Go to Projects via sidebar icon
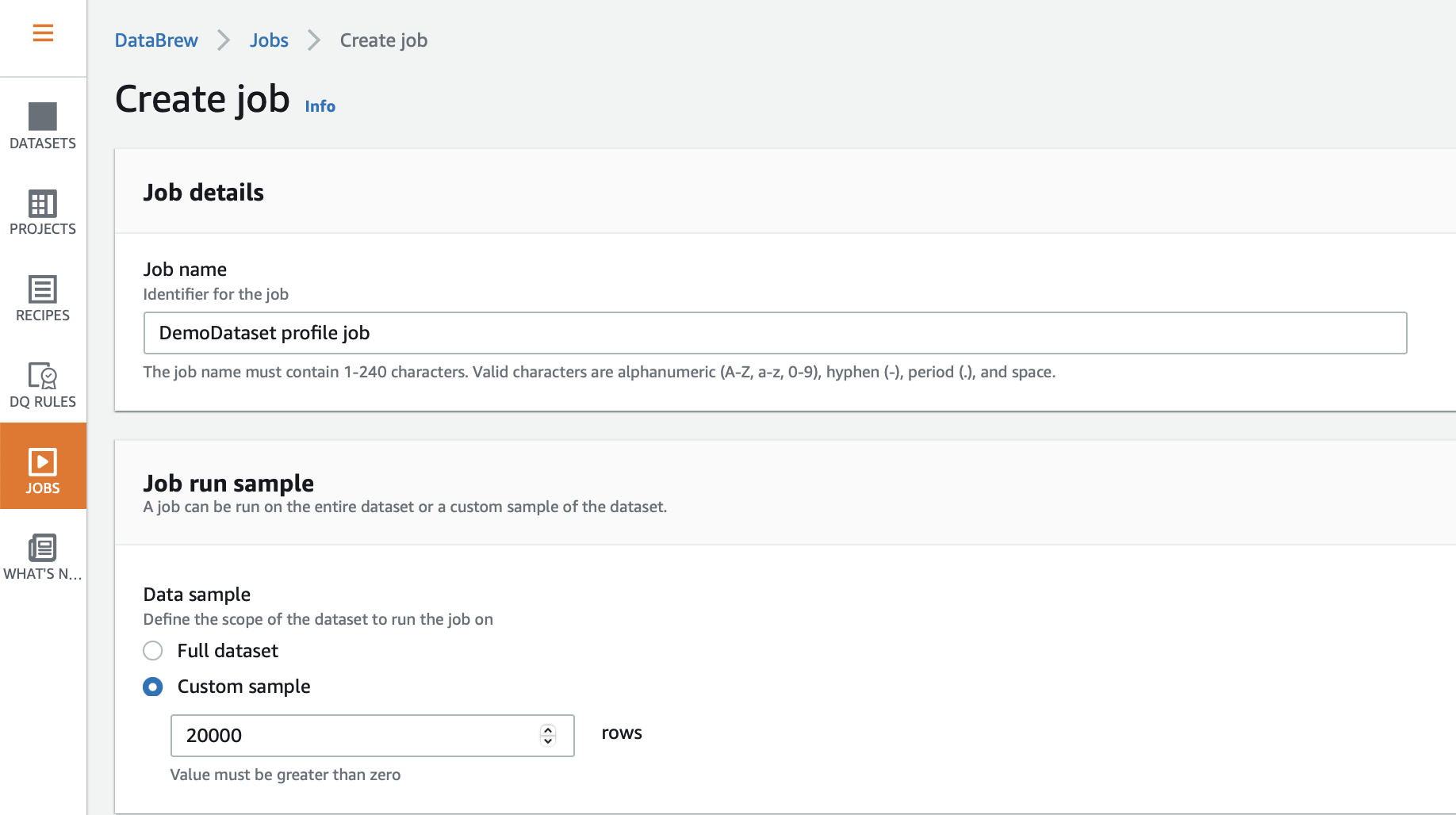 coord(43,204)
